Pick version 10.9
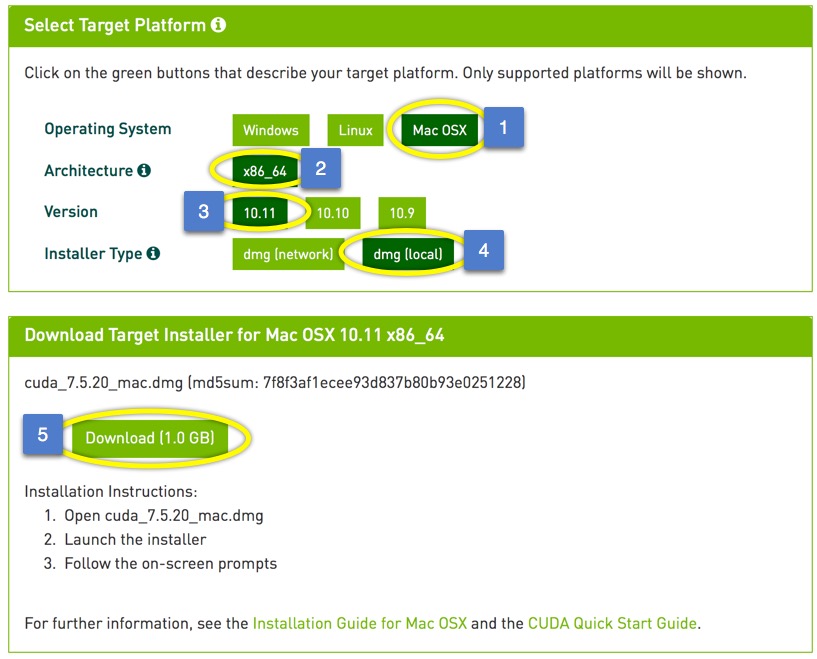This screenshot has height=659, width=817. coord(402,213)
